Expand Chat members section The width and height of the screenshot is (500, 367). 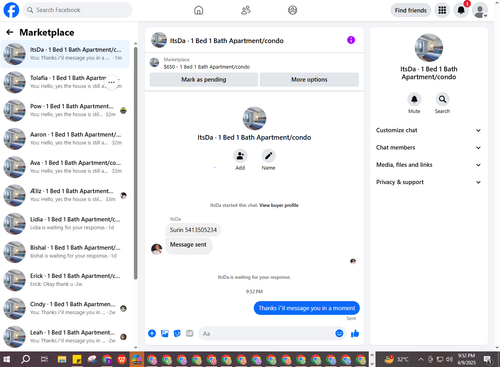click(429, 148)
